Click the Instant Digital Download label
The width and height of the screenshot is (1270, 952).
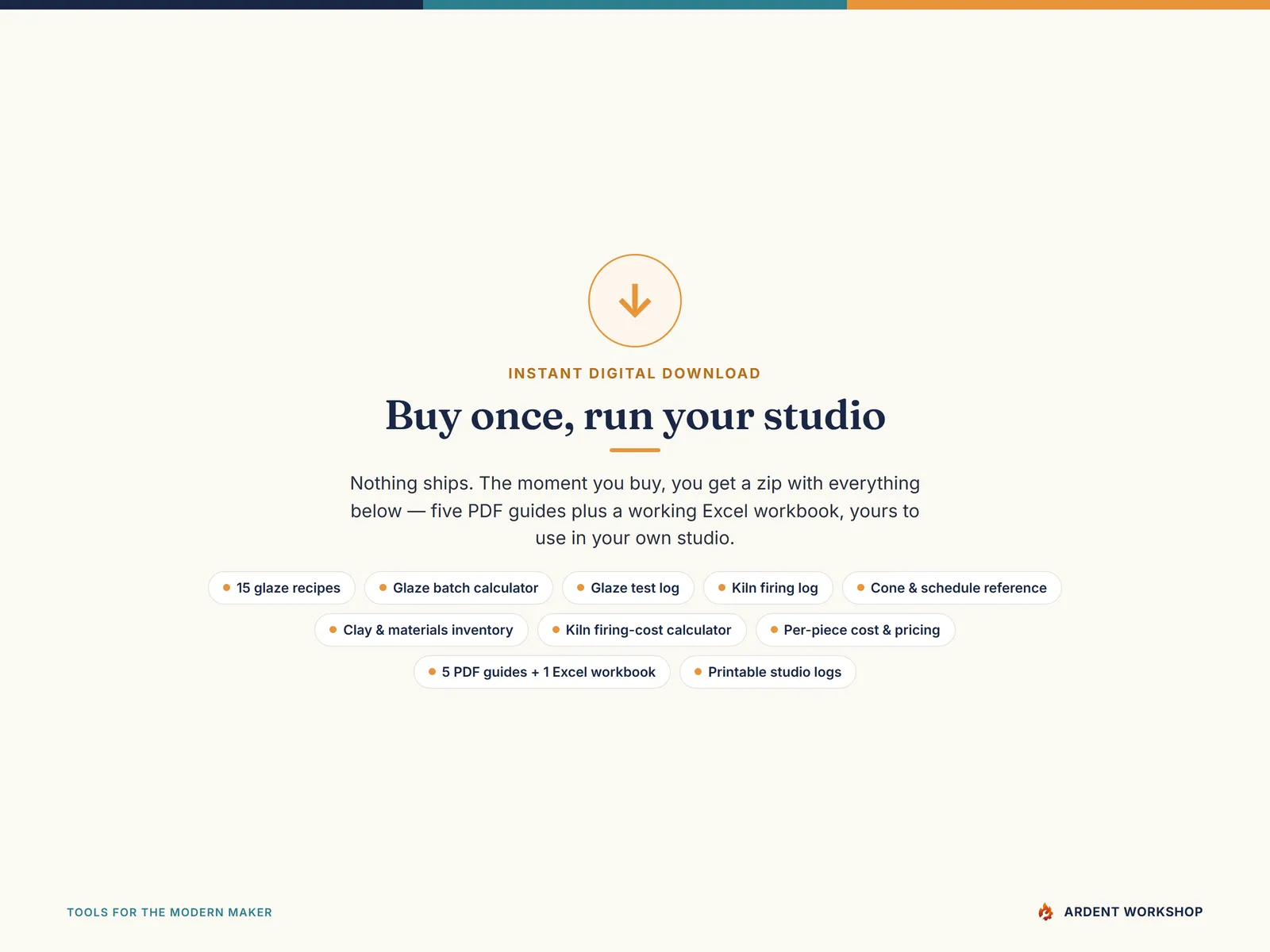point(635,374)
